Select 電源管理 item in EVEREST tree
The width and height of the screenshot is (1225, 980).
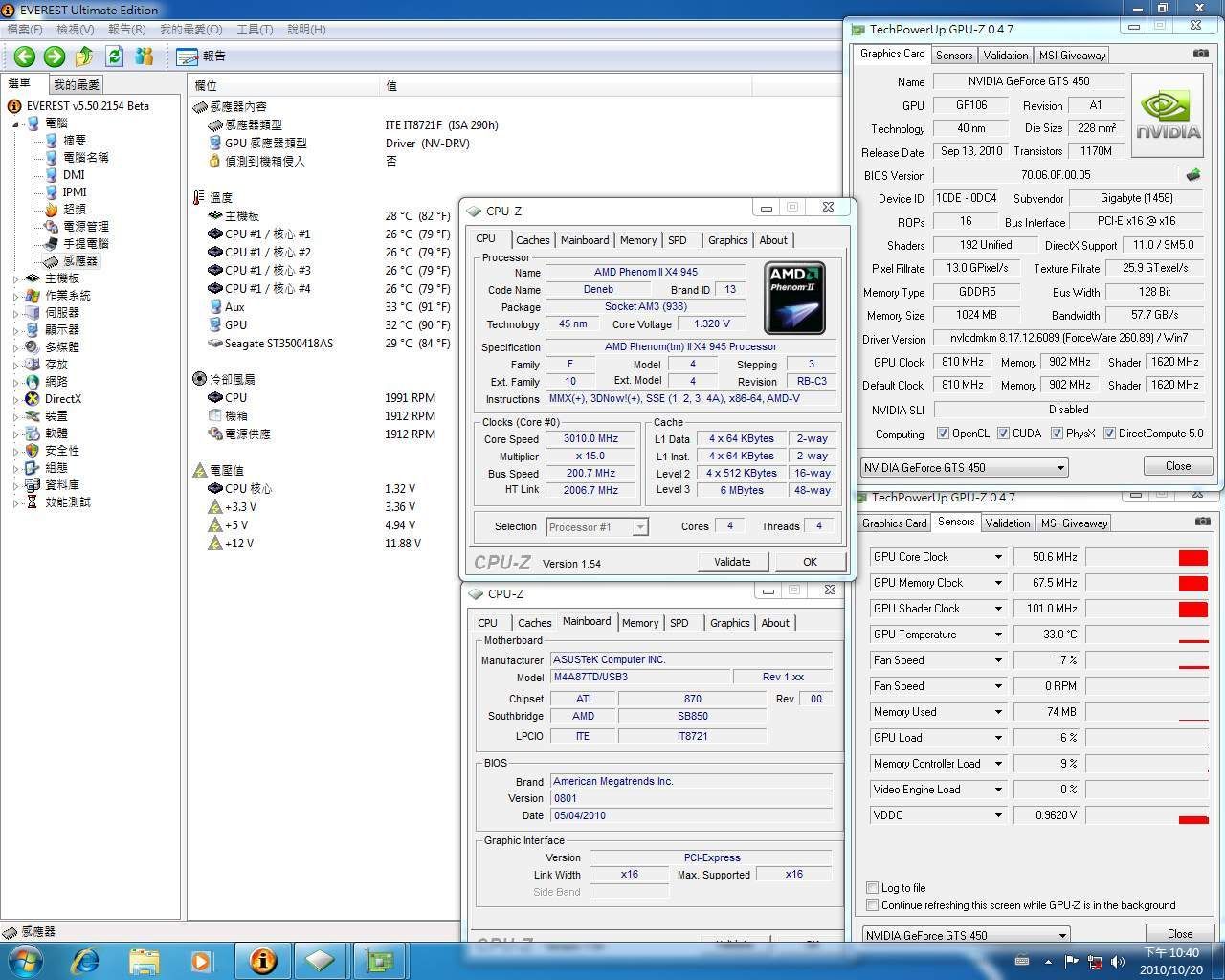tap(86, 226)
